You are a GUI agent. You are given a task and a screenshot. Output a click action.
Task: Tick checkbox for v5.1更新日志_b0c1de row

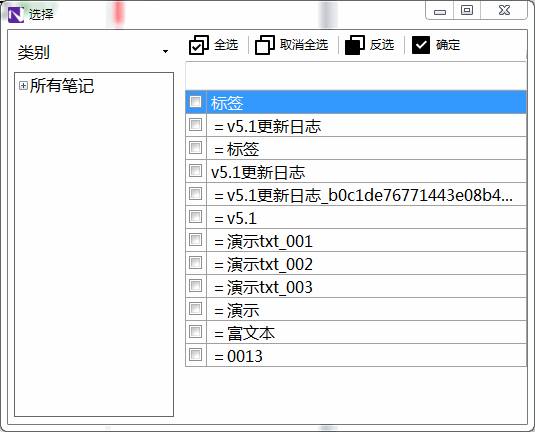[196, 194]
